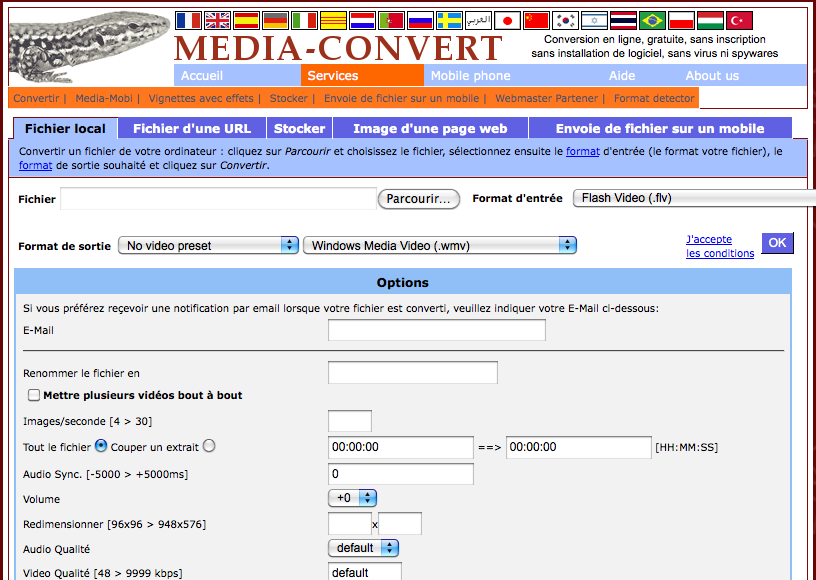
Task: Click the Redimensionner width field
Action: 350,524
